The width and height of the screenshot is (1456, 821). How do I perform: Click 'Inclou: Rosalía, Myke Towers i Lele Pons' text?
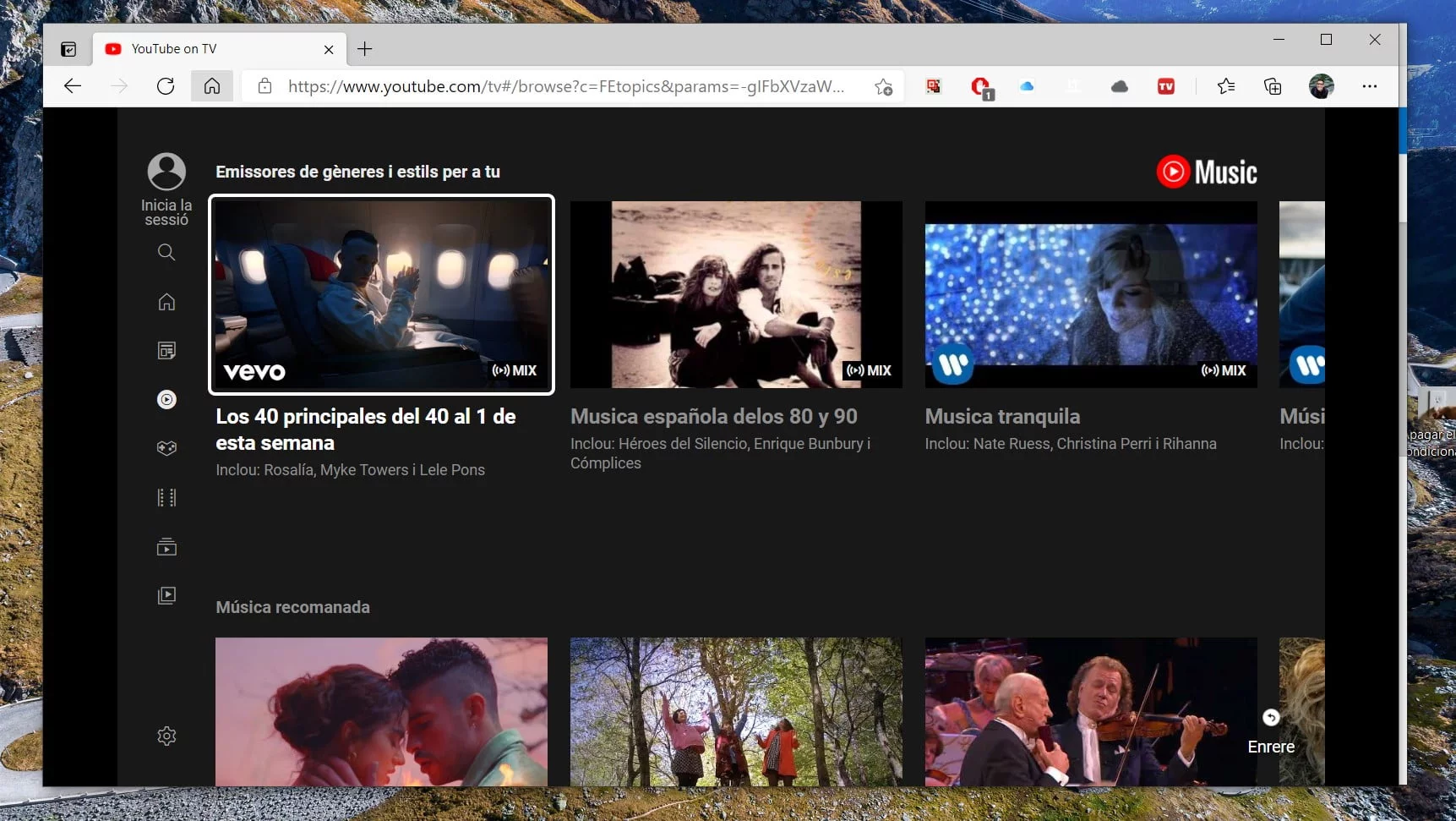350,469
